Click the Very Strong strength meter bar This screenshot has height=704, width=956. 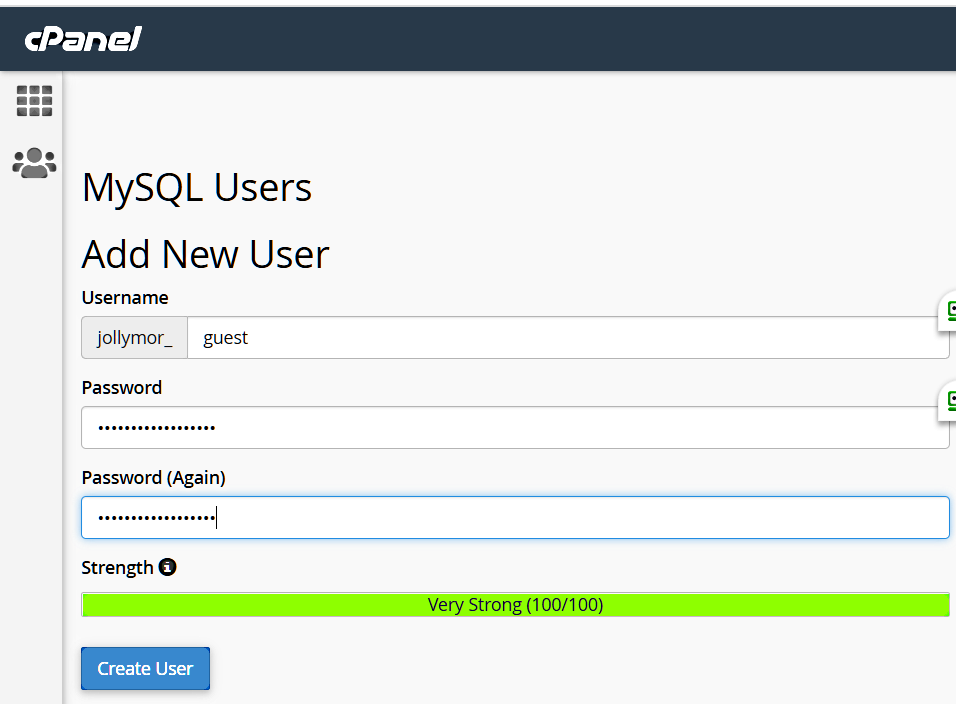(515, 605)
